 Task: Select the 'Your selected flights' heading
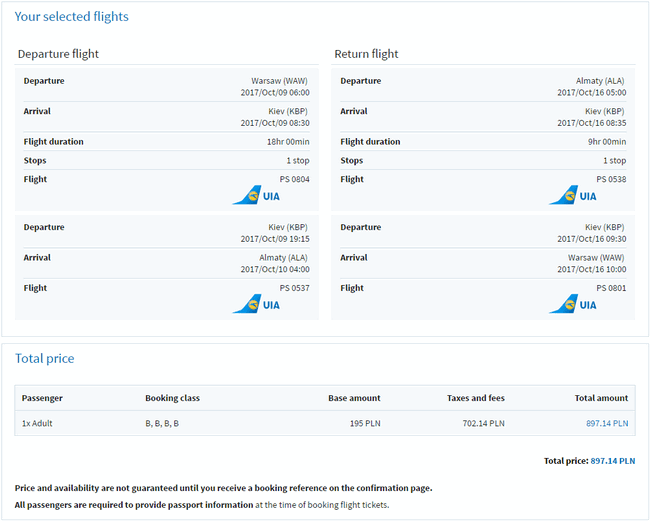71,17
